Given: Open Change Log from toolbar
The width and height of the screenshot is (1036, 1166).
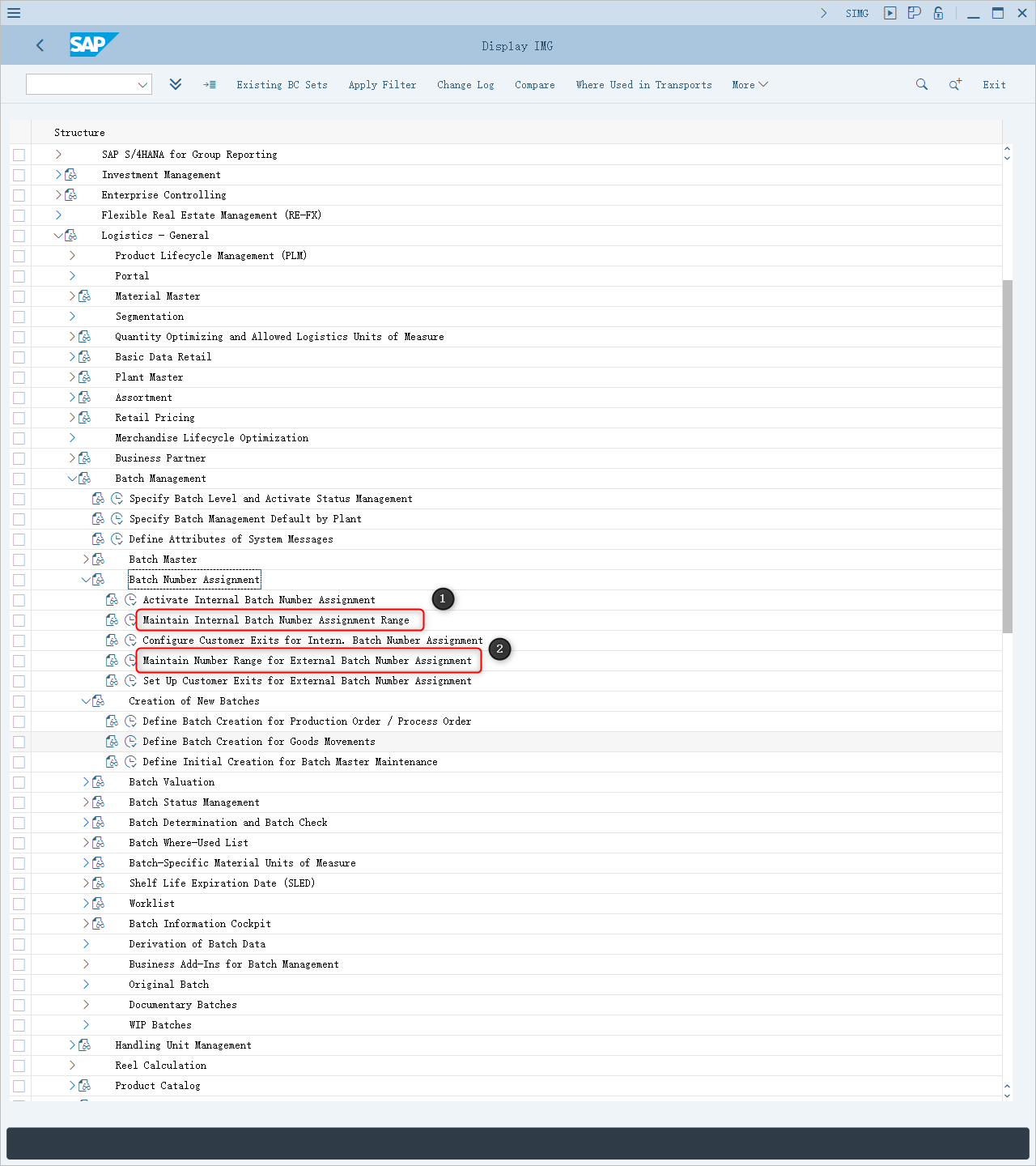Looking at the screenshot, I should click(465, 85).
